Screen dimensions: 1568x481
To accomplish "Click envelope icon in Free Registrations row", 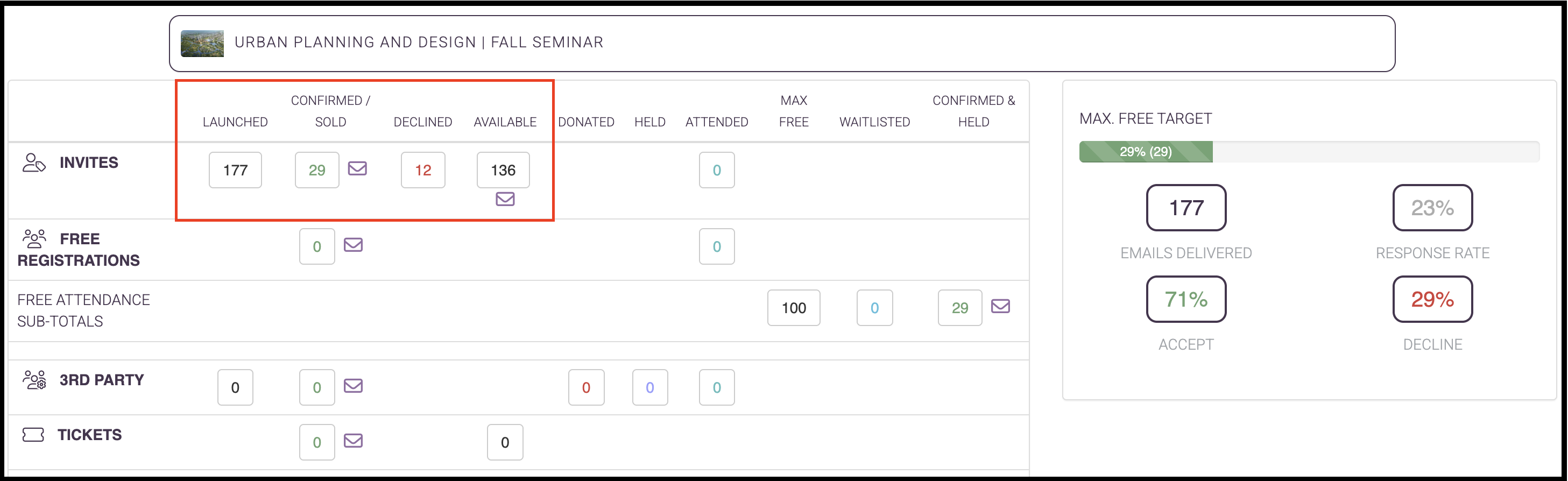I will coord(353,245).
